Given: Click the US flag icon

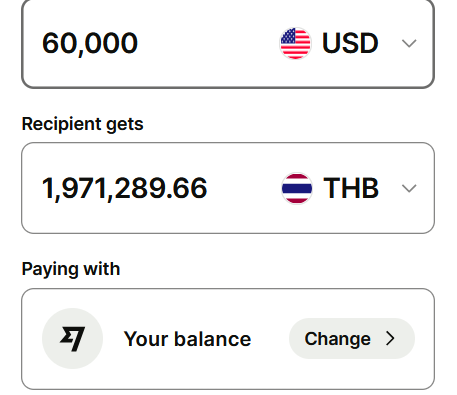Looking at the screenshot, I should pyautogui.click(x=295, y=43).
